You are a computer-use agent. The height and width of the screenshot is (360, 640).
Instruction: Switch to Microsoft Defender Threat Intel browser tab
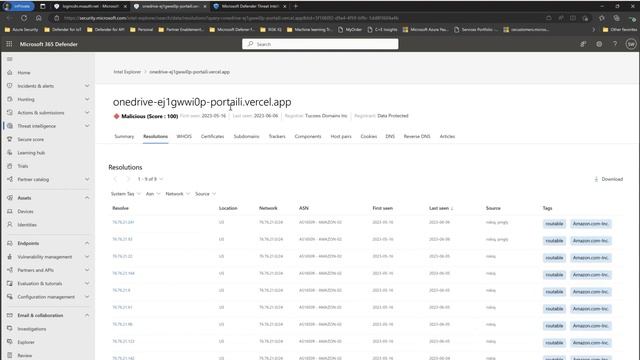click(x=249, y=6)
